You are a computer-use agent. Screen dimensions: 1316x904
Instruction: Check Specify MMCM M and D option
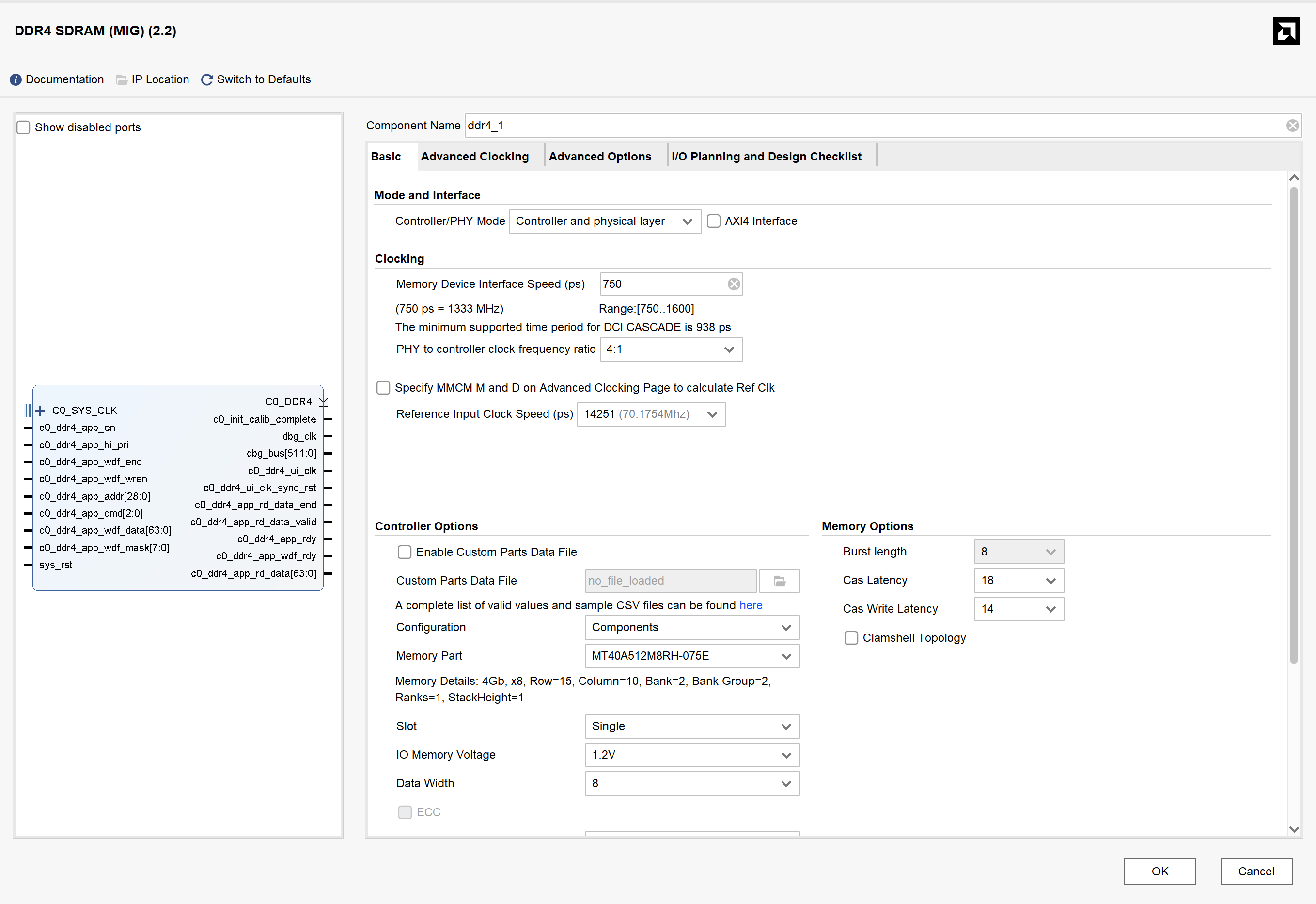click(383, 388)
